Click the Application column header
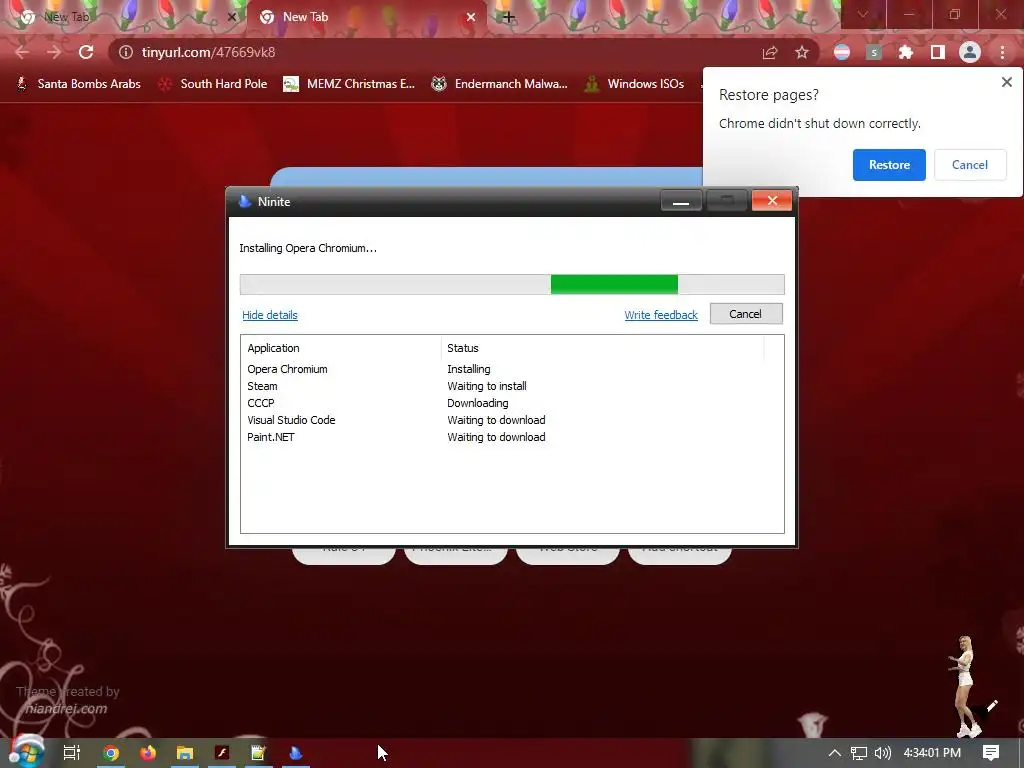 [342, 348]
